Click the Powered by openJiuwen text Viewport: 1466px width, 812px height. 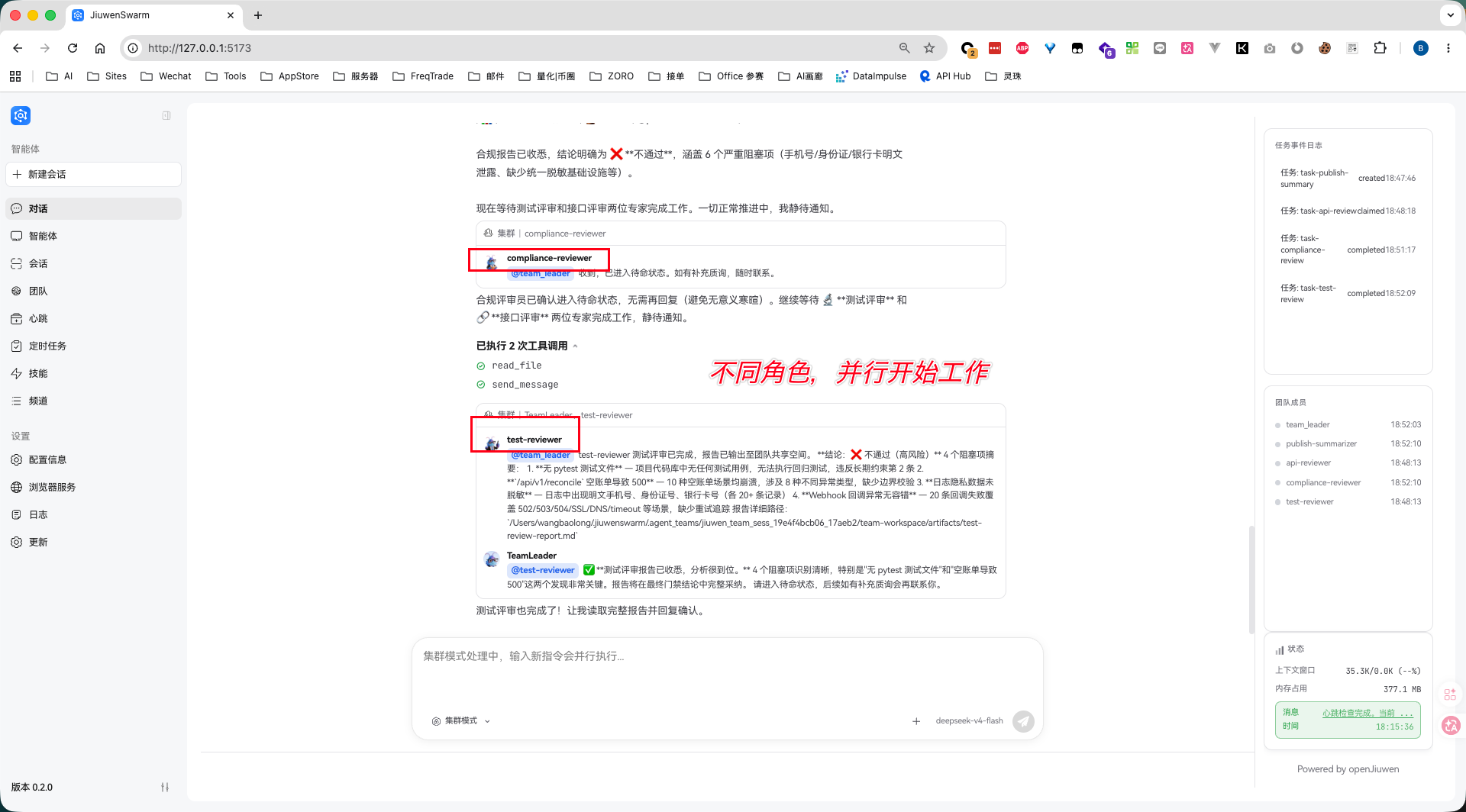tap(1348, 769)
